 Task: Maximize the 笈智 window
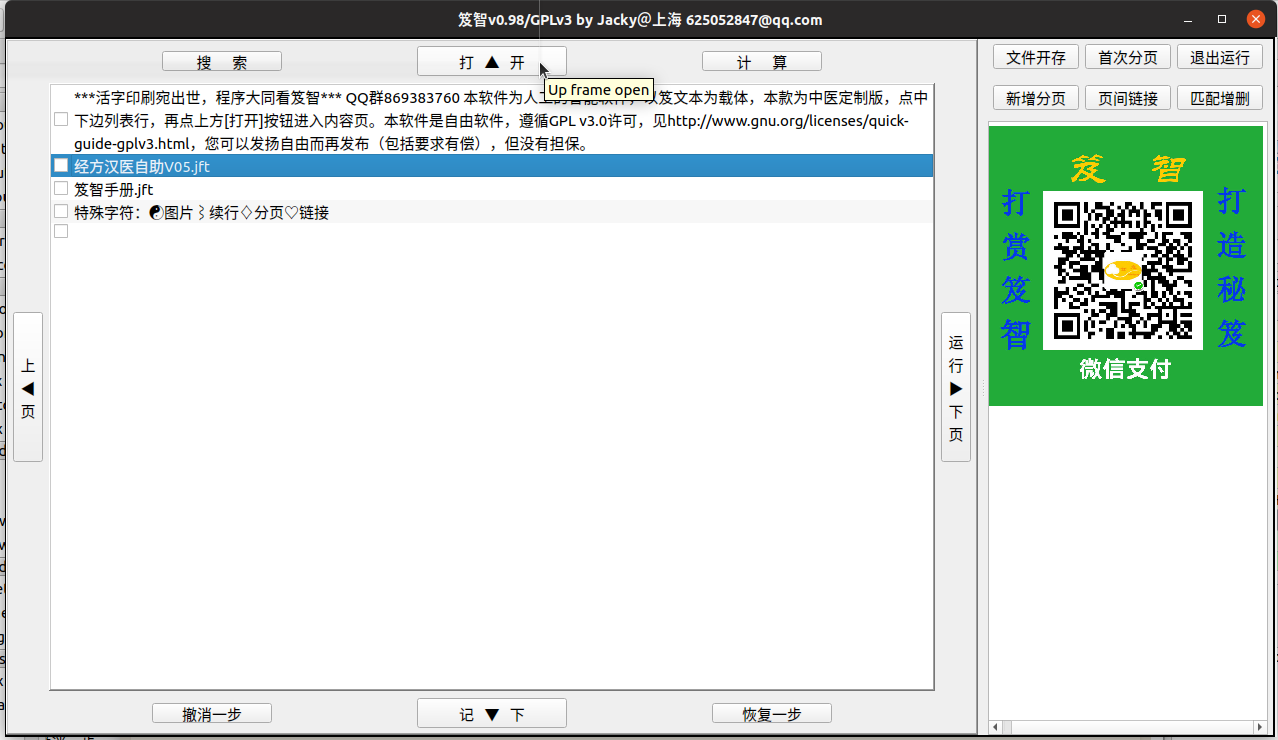pos(1222,20)
